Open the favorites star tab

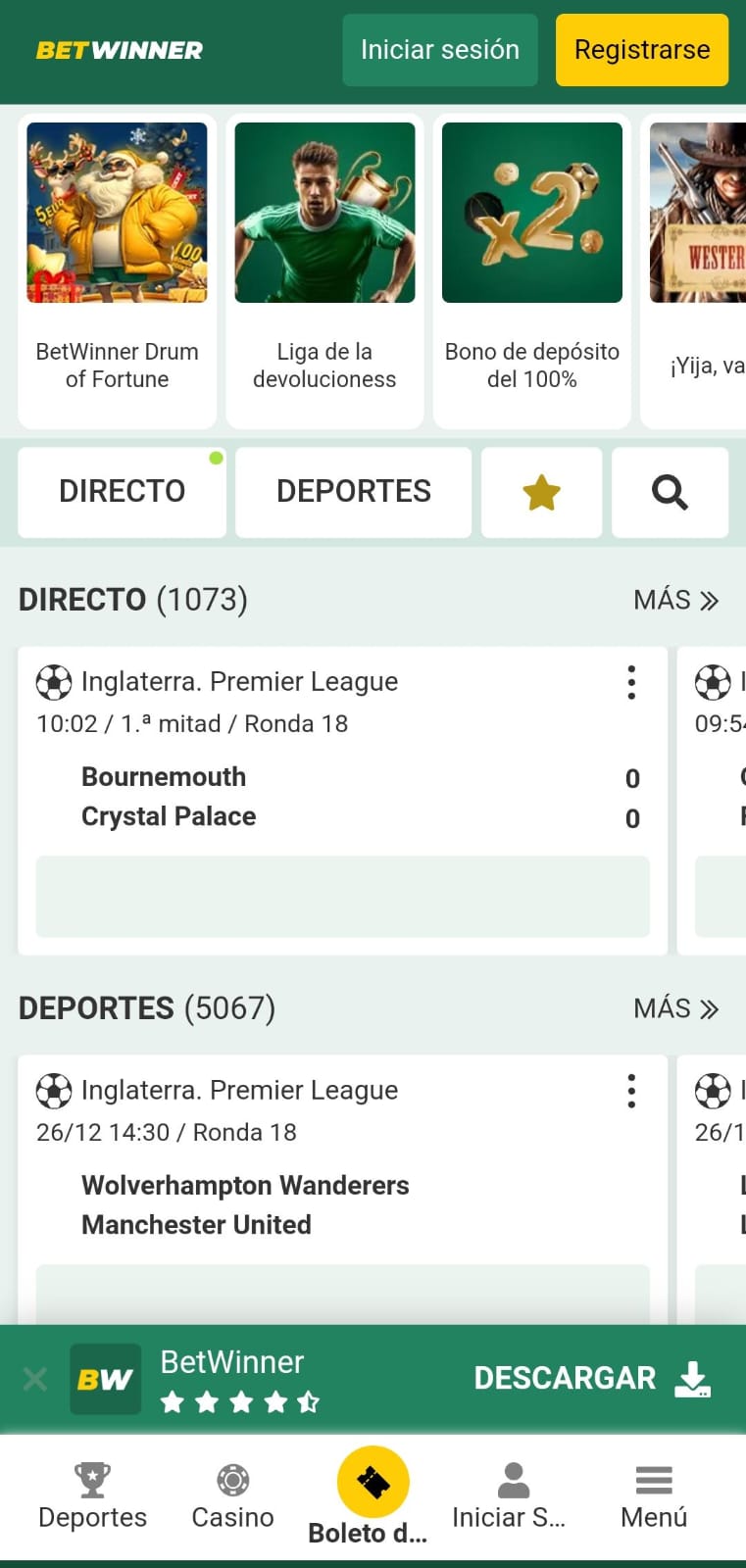[541, 492]
